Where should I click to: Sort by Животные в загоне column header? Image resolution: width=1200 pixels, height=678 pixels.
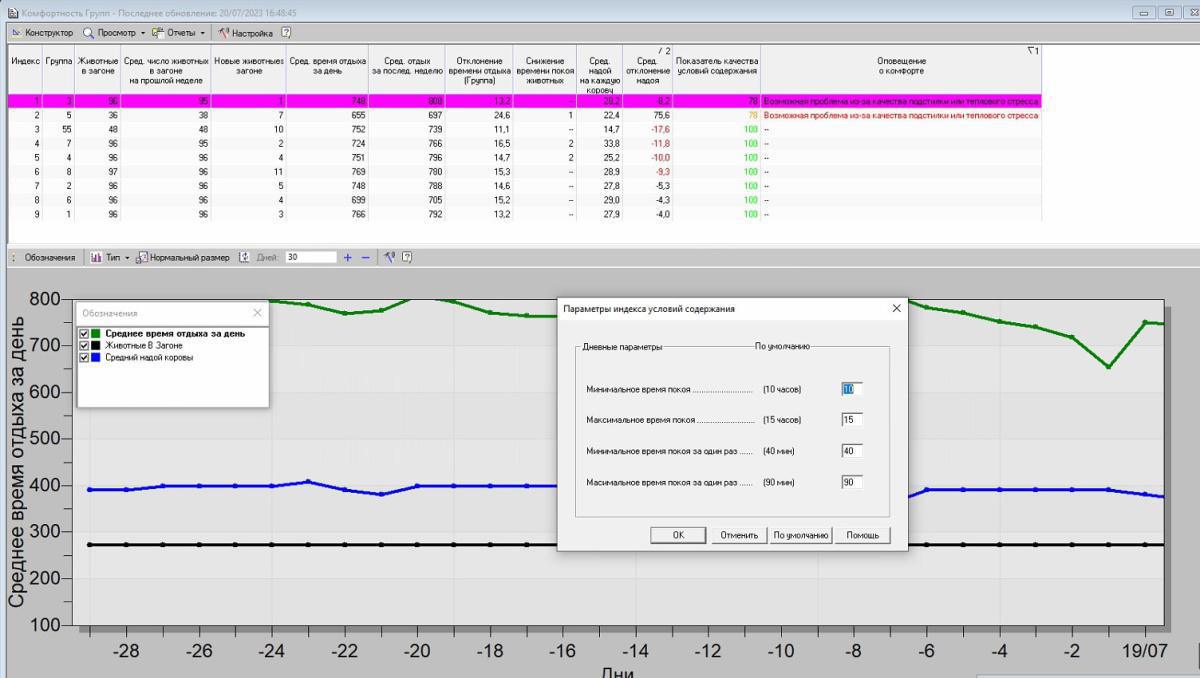pos(97,68)
